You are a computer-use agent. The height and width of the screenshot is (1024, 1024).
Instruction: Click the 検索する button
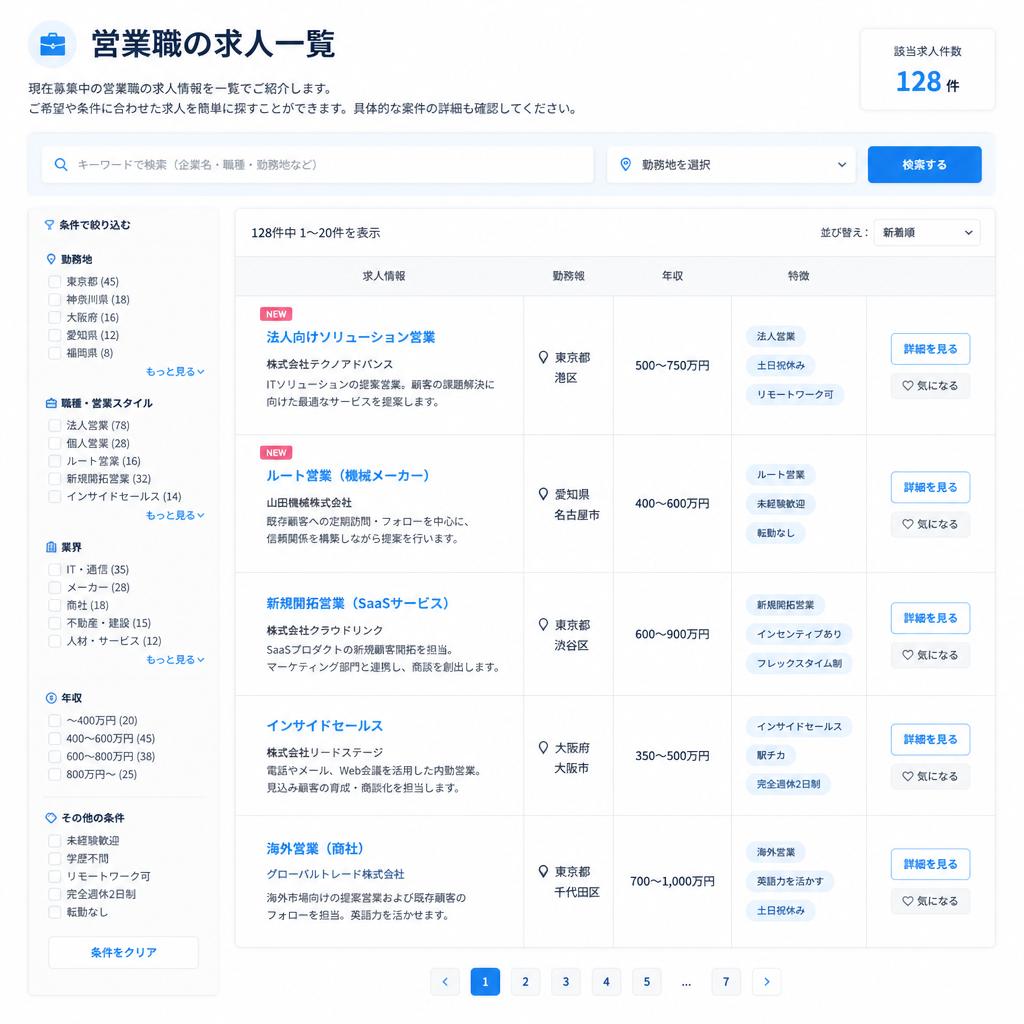pyautogui.click(x=924, y=165)
